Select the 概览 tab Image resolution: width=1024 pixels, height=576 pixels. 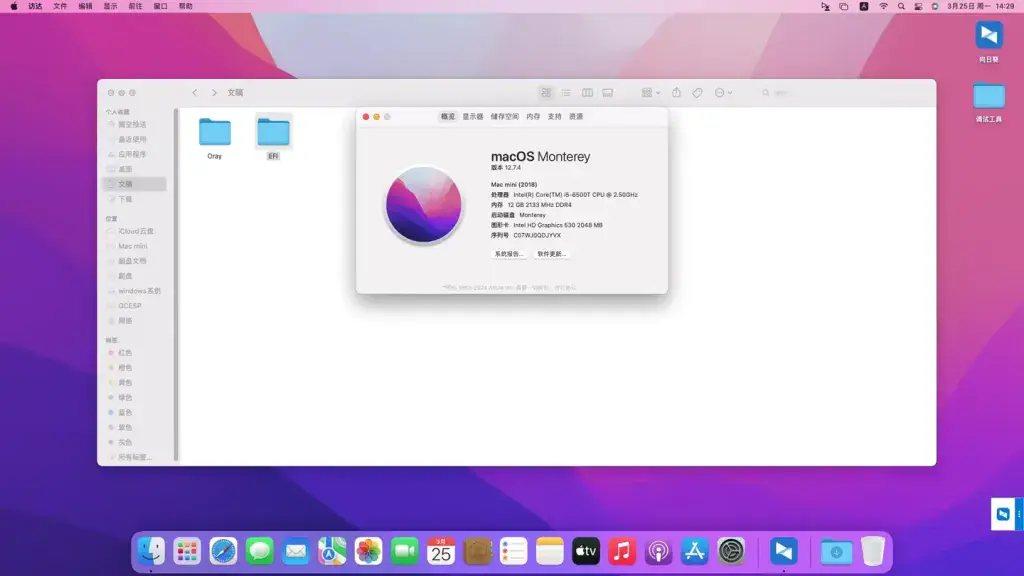(447, 116)
